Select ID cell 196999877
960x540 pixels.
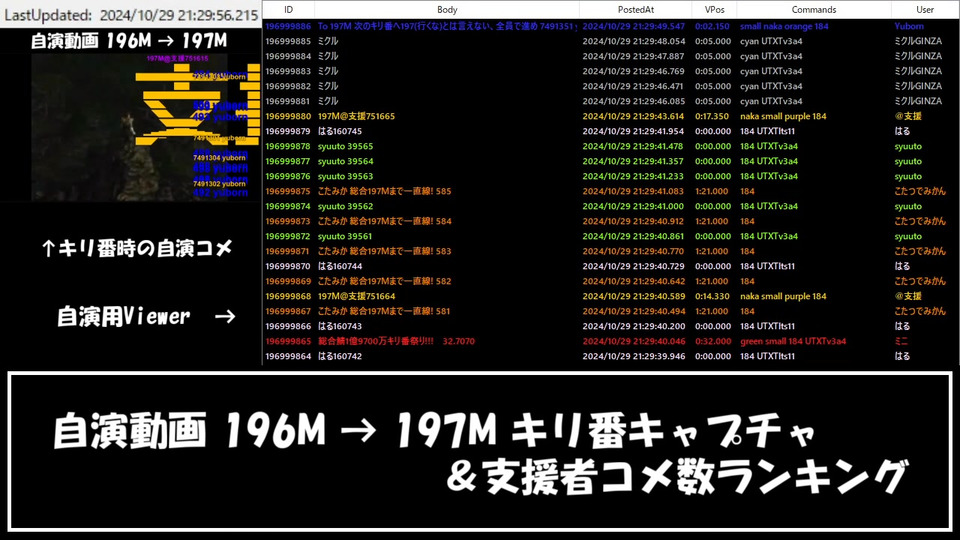coord(288,161)
